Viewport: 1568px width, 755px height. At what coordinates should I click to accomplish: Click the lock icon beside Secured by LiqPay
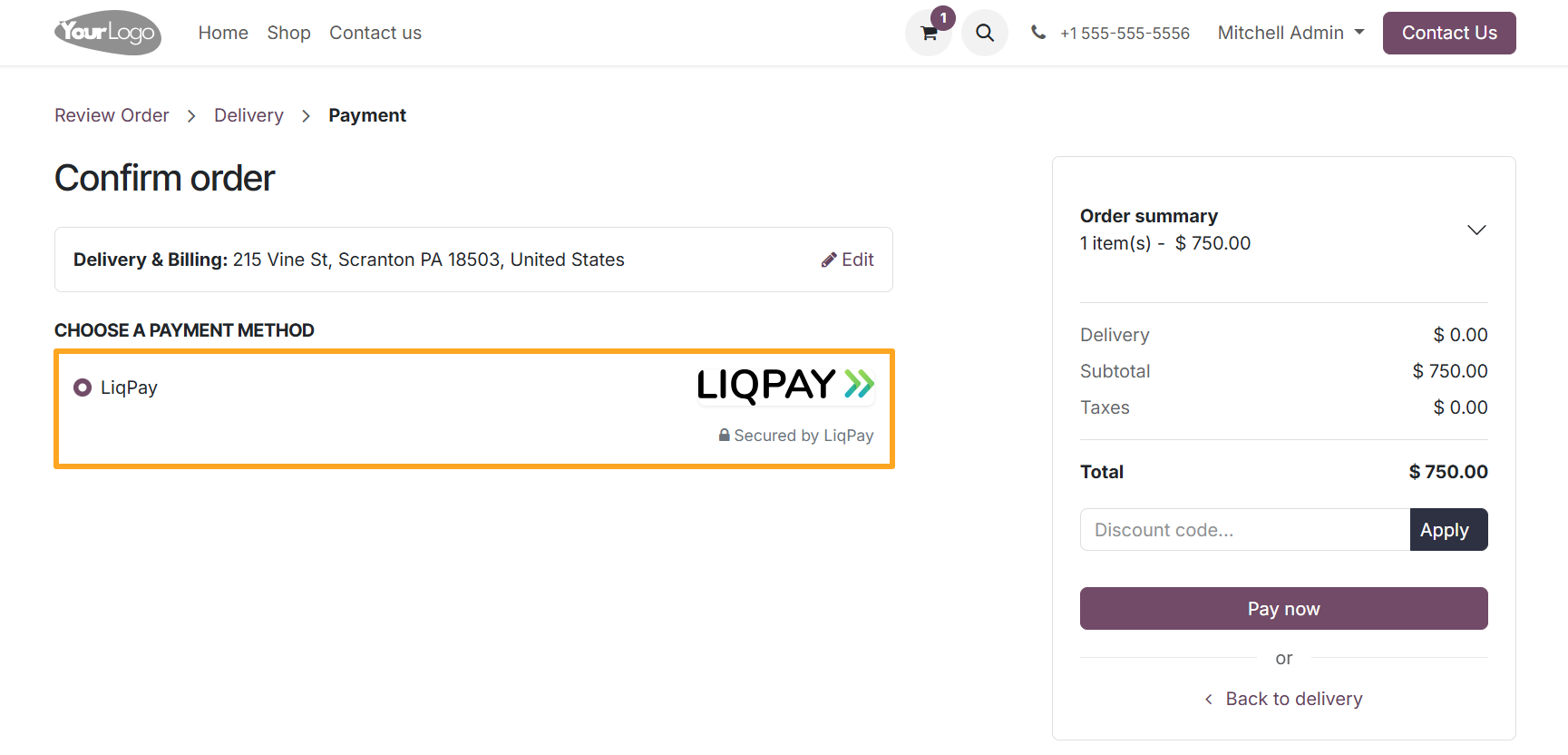723,435
